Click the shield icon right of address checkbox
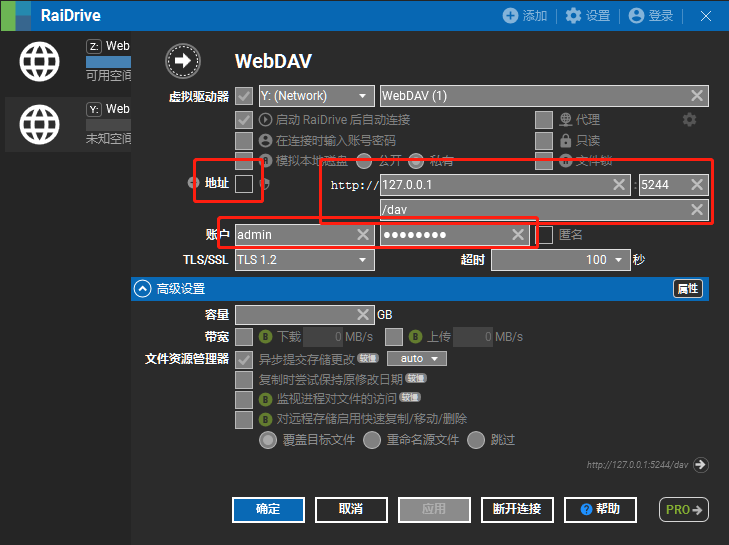Viewport: 729px width, 545px height. (x=265, y=183)
